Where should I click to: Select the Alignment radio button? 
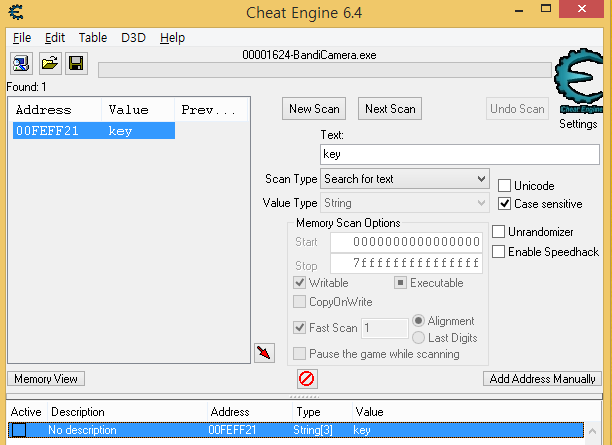click(x=418, y=321)
